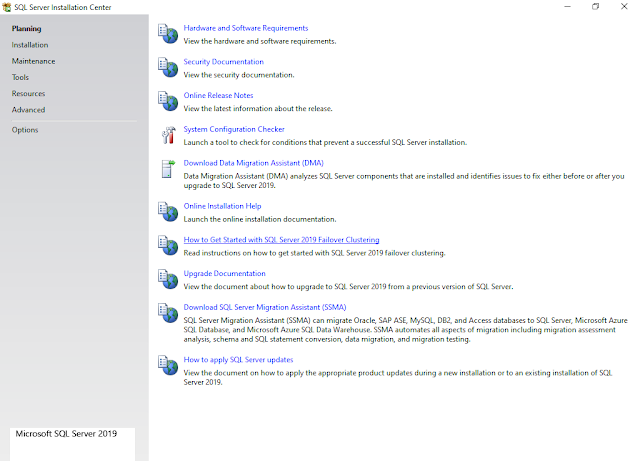
Task: Click the globe icon next to Security Documentation
Action: pyautogui.click(x=168, y=67)
